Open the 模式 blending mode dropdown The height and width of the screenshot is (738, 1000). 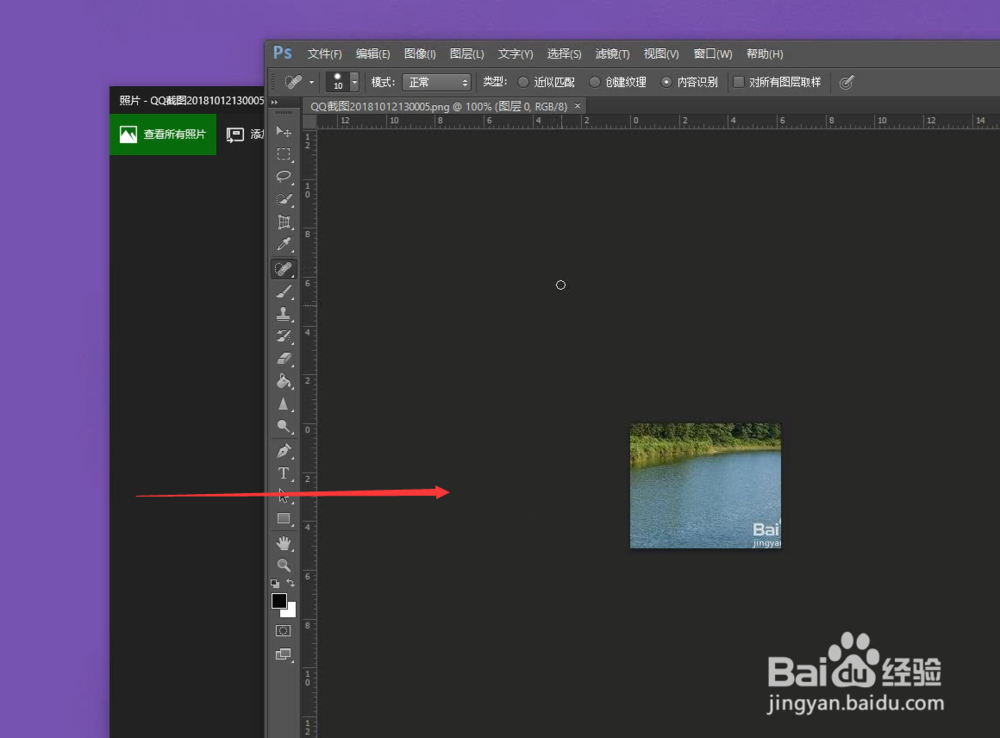tap(437, 82)
